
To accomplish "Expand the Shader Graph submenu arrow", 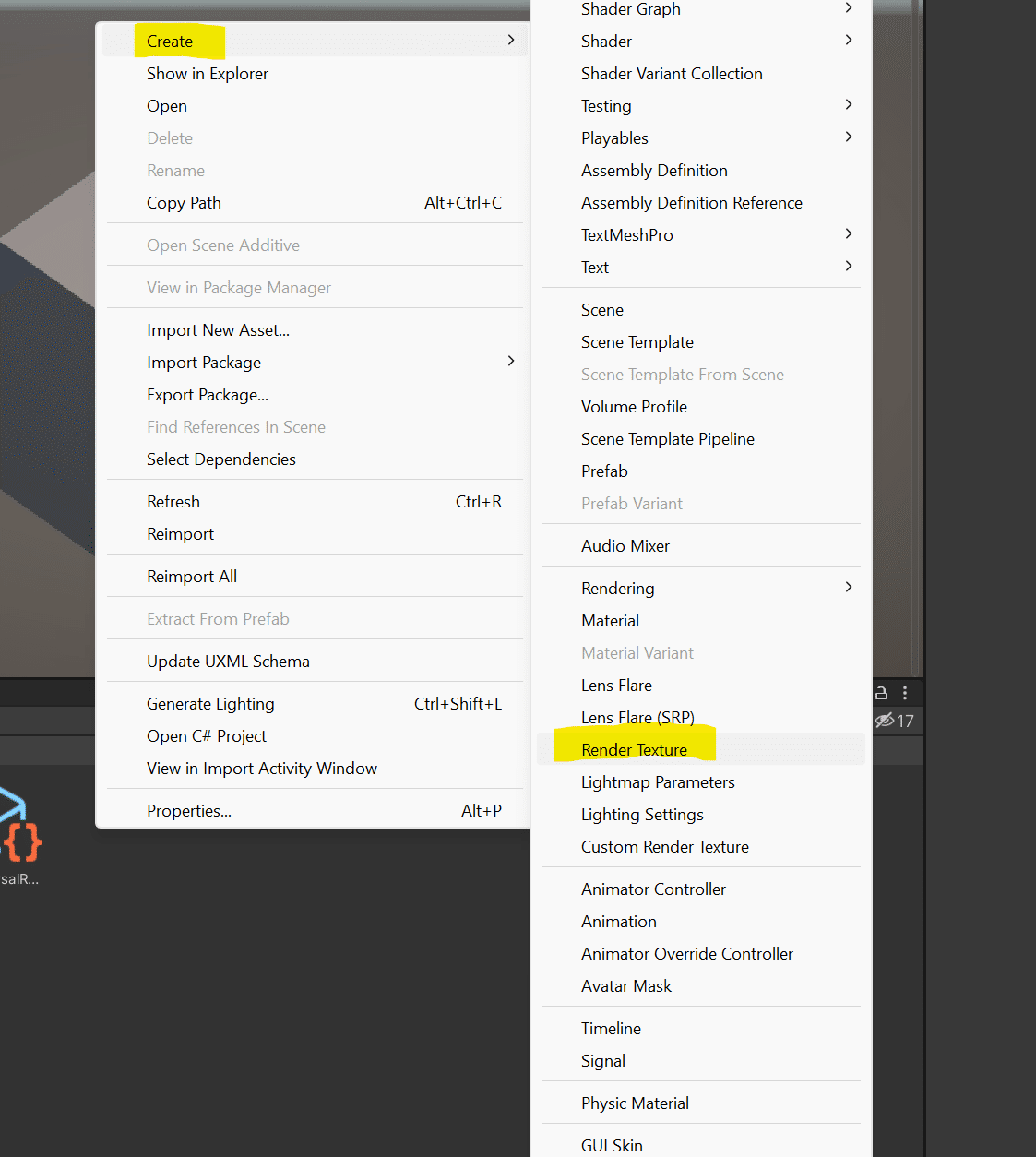I will 849,7.
